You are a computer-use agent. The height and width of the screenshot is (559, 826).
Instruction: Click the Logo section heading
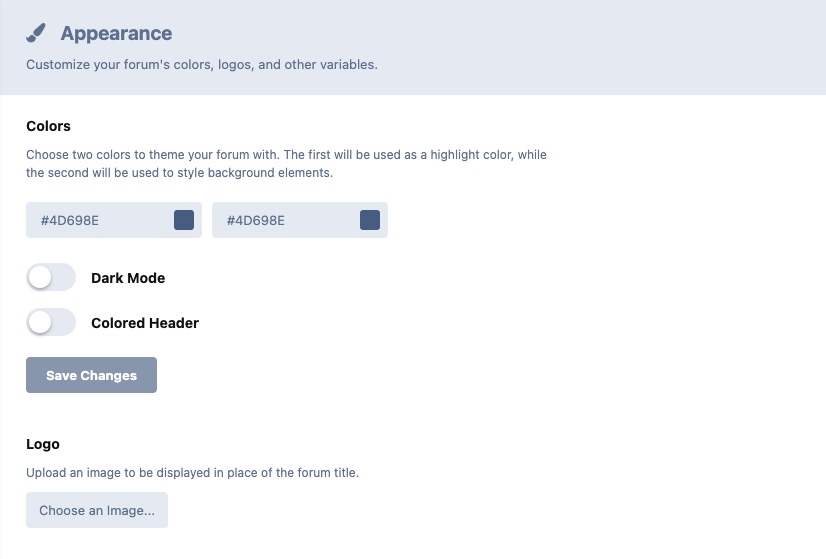pyautogui.click(x=43, y=444)
